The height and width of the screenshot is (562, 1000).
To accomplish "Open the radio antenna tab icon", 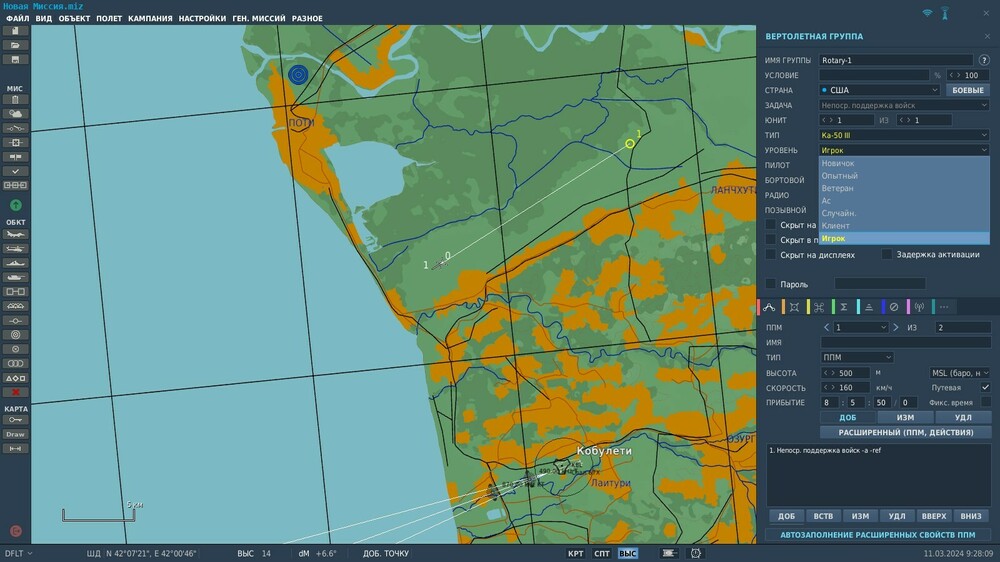I will point(919,307).
